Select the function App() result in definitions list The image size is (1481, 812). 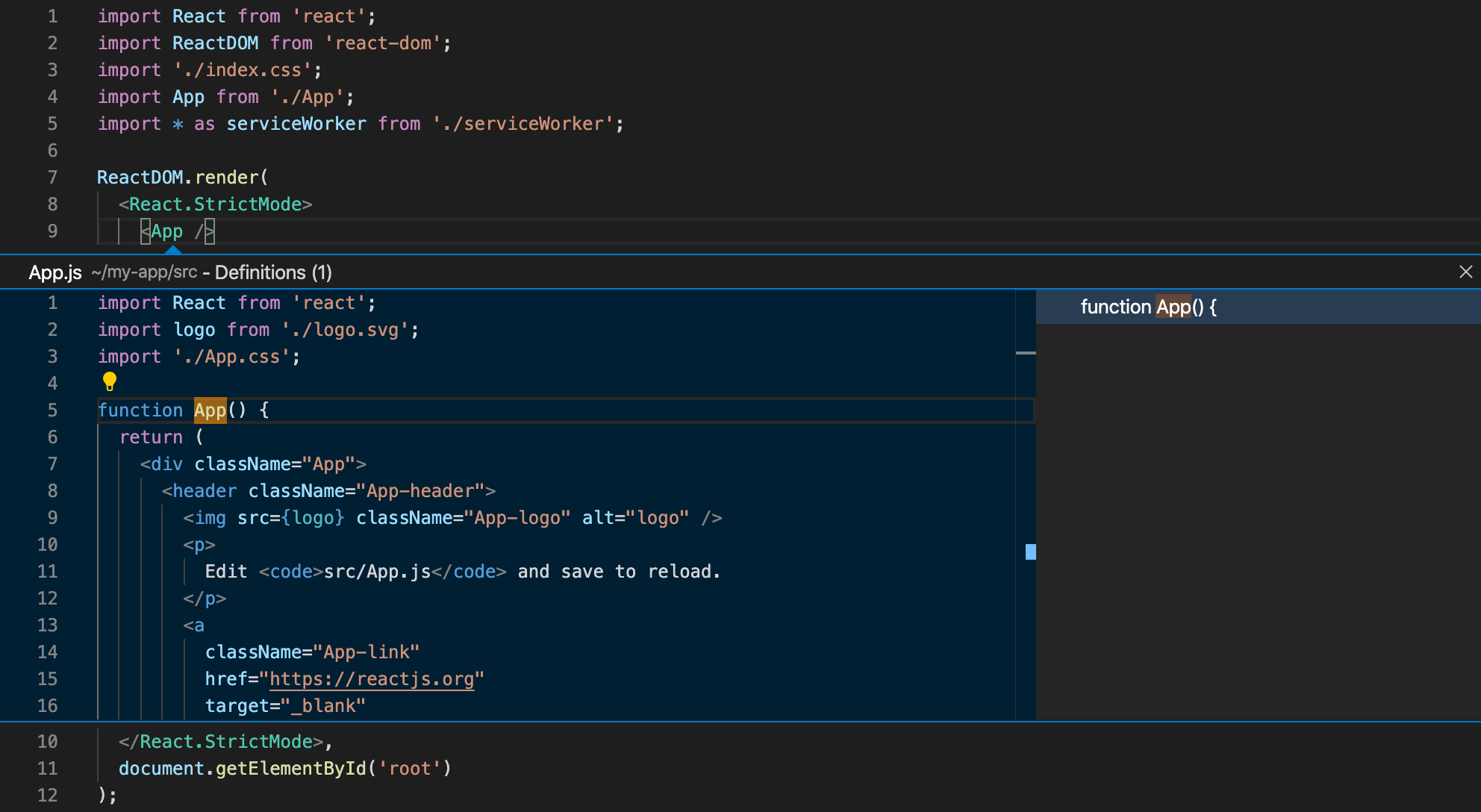(1150, 307)
